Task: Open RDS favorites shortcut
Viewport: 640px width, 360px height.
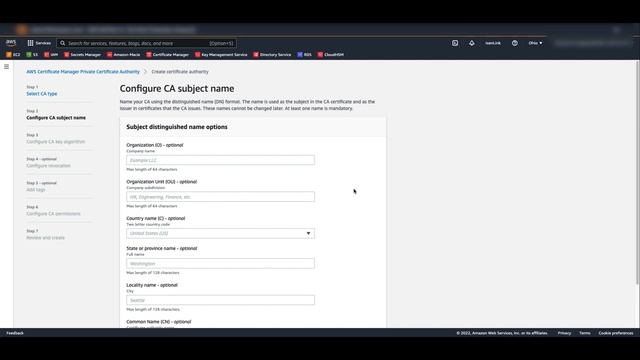Action: click(x=304, y=54)
